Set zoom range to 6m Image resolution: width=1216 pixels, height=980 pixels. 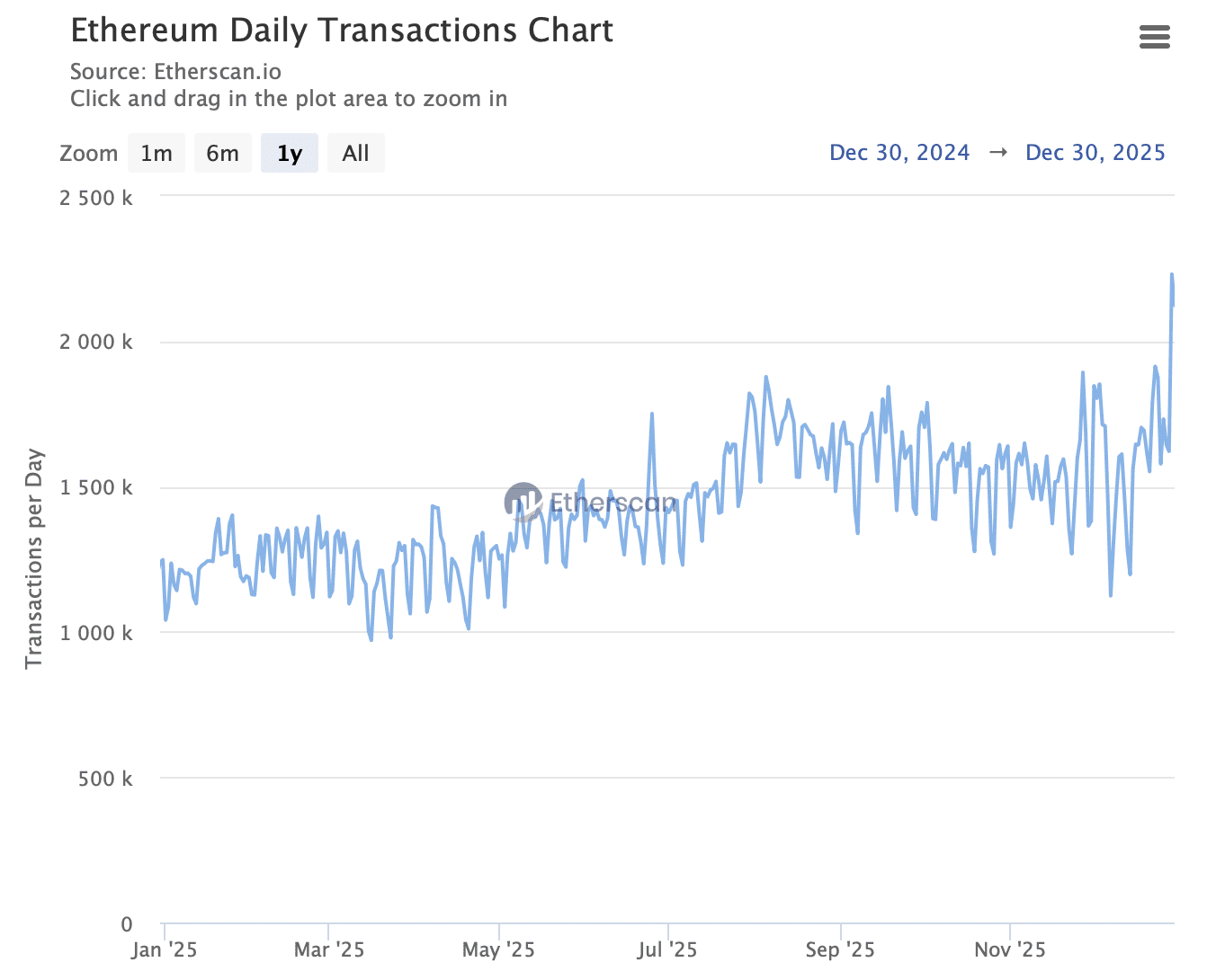point(222,153)
